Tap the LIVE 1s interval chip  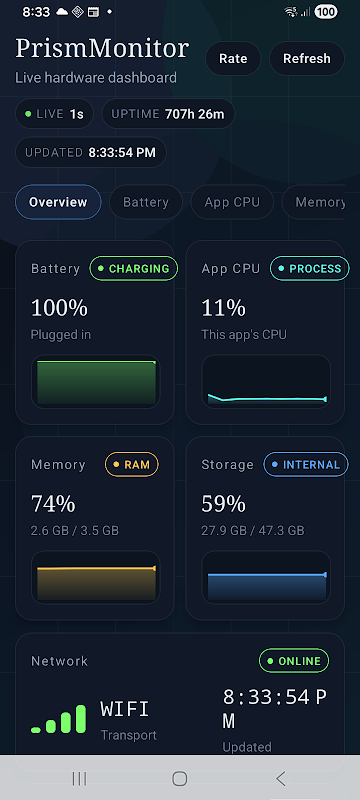pos(55,114)
